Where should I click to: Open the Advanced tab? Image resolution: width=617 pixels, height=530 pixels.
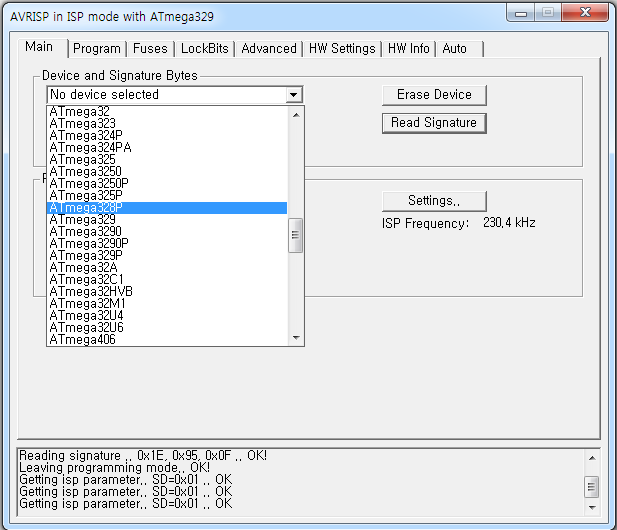pos(269,49)
